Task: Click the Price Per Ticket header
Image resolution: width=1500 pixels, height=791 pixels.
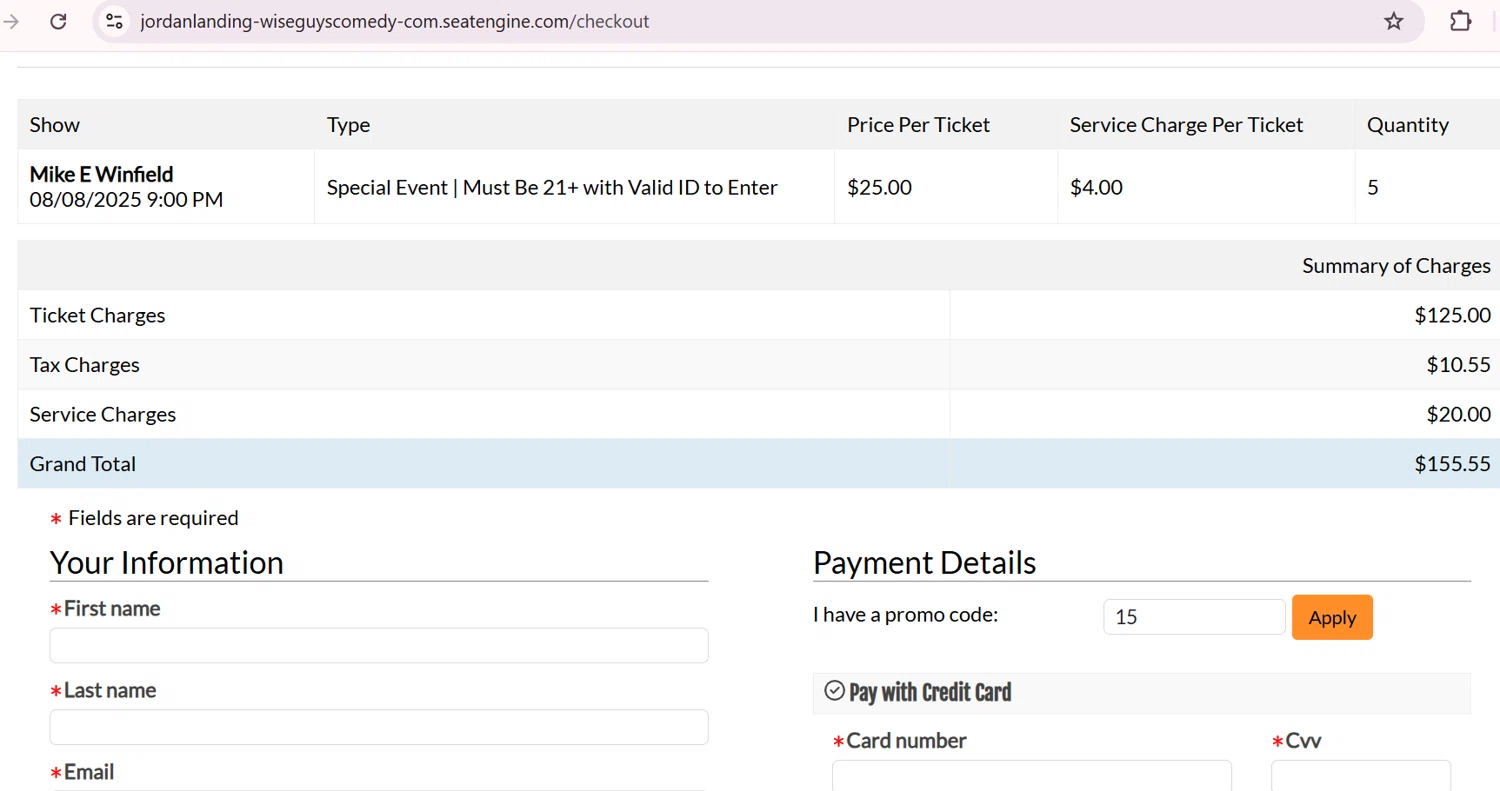Action: 918,125
